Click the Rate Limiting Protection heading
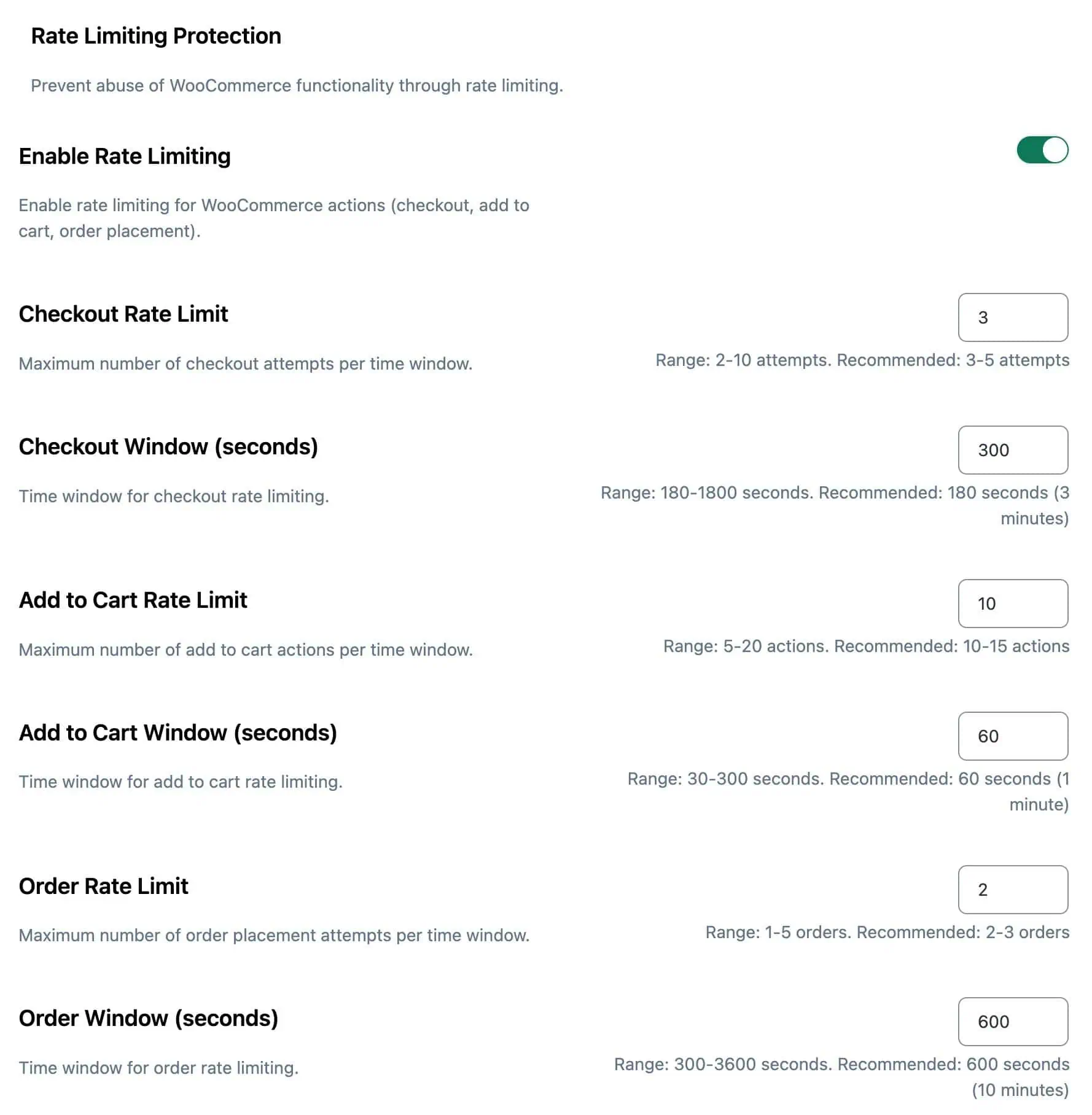1092x1115 pixels. (x=156, y=36)
